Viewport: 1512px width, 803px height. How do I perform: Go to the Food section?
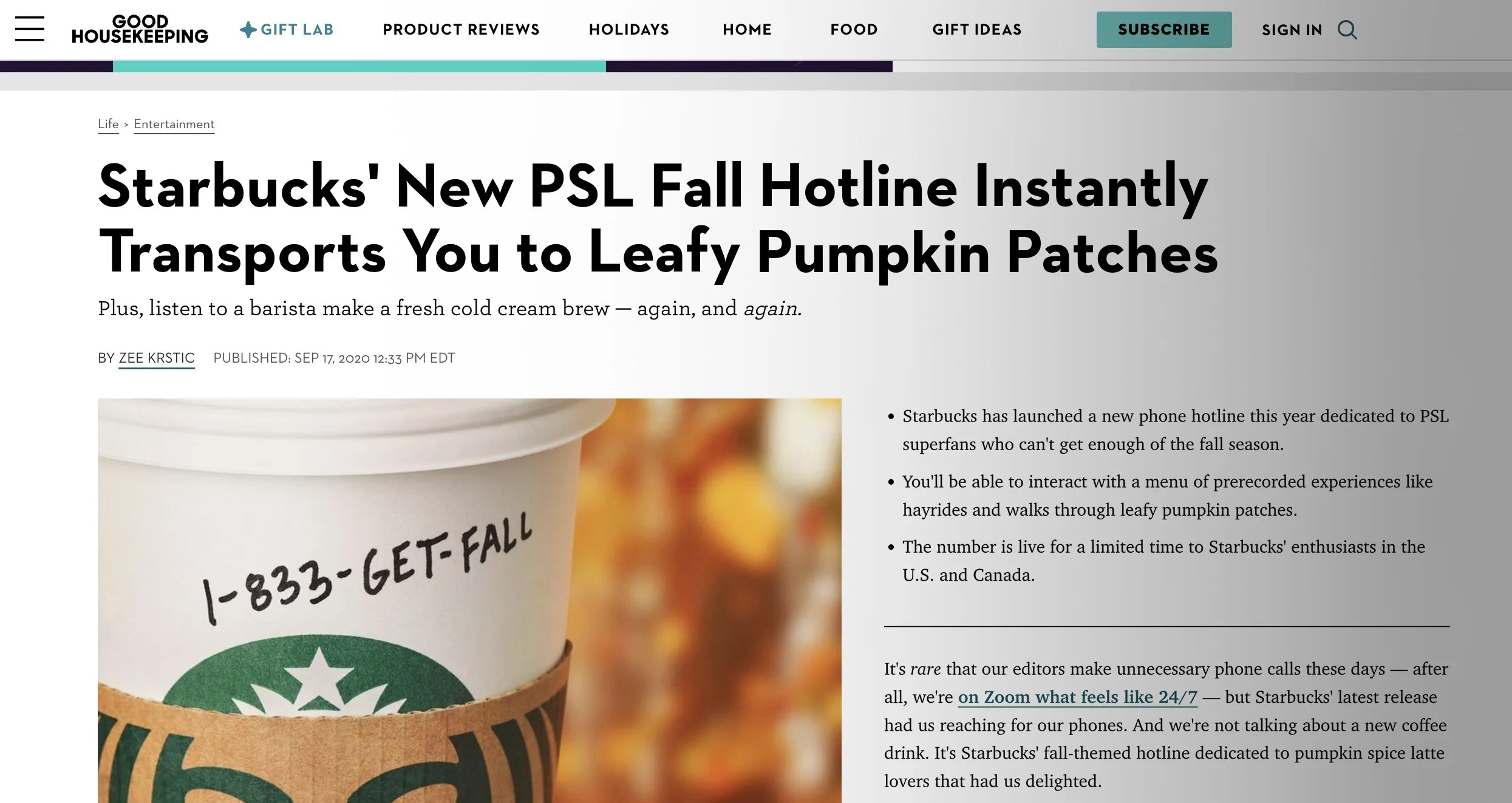point(854,29)
